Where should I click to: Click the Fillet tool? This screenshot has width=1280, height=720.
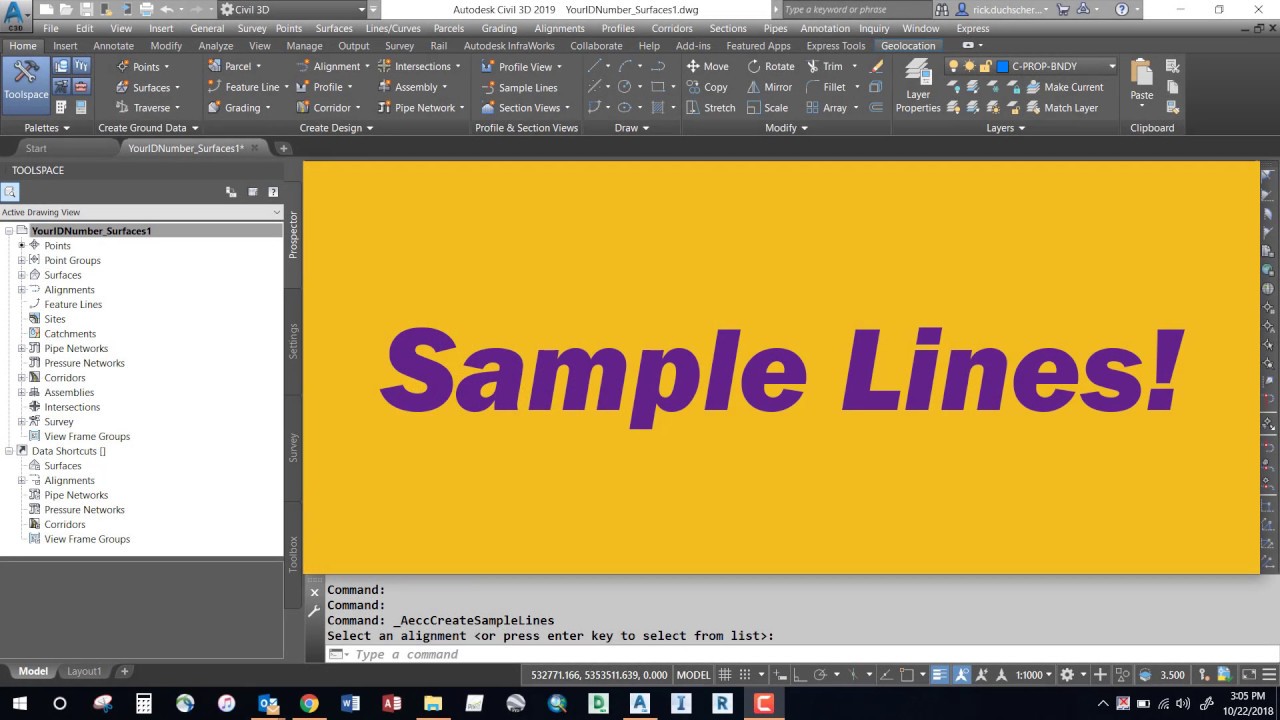point(826,87)
